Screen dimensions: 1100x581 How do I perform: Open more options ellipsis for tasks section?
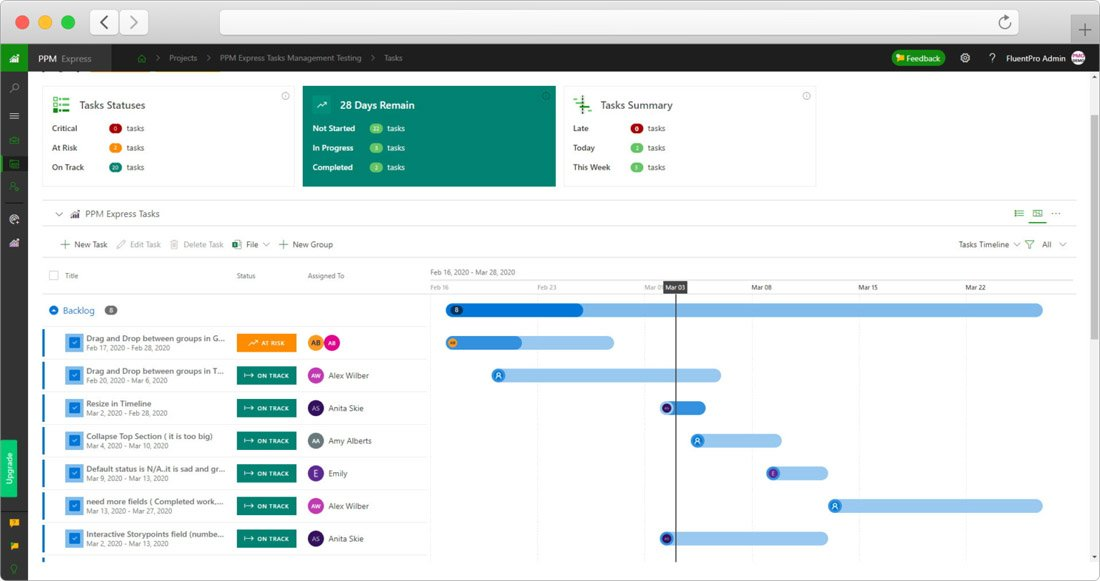click(x=1056, y=213)
